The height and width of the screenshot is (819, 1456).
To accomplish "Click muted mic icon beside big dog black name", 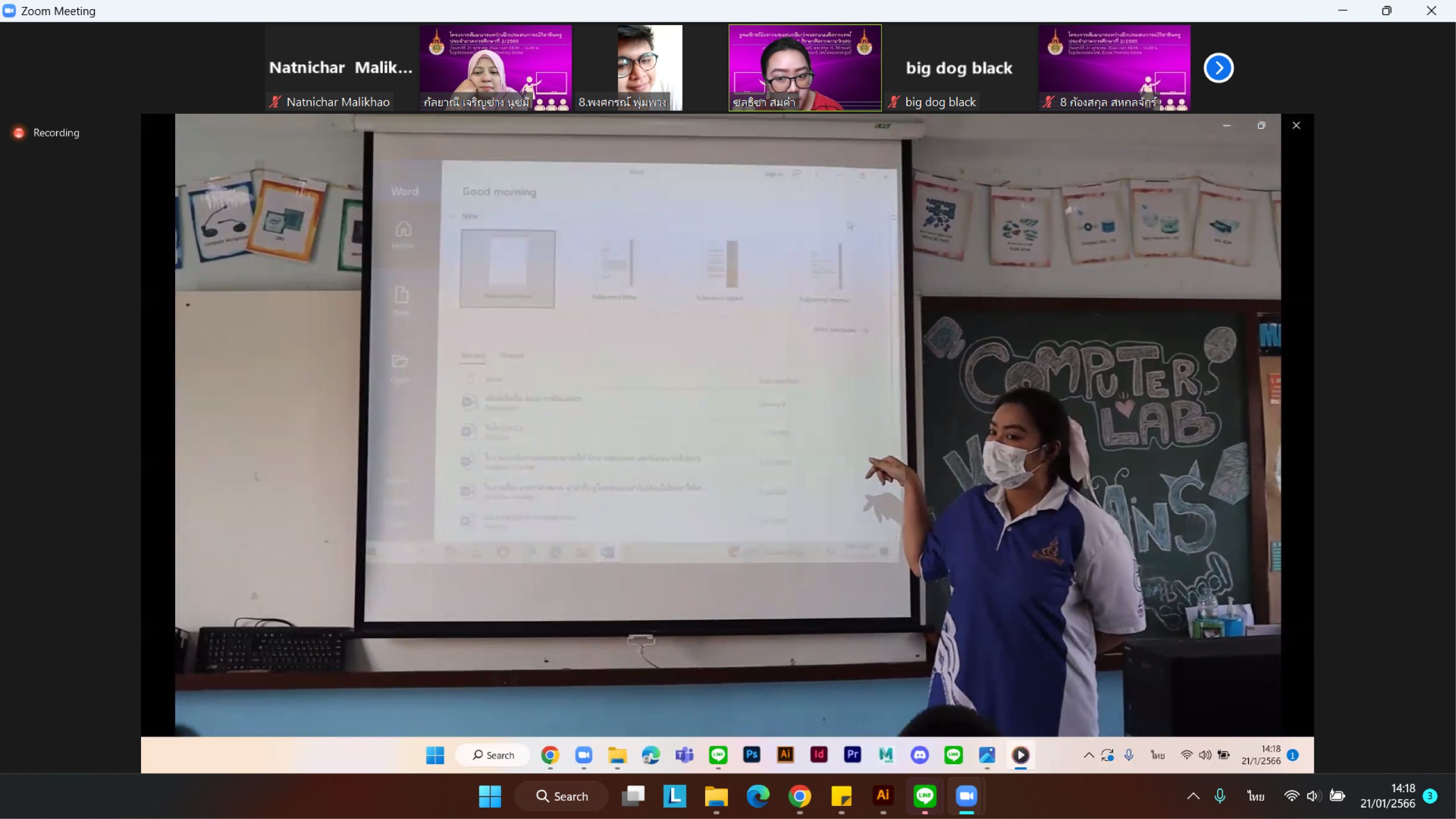I will [x=894, y=102].
